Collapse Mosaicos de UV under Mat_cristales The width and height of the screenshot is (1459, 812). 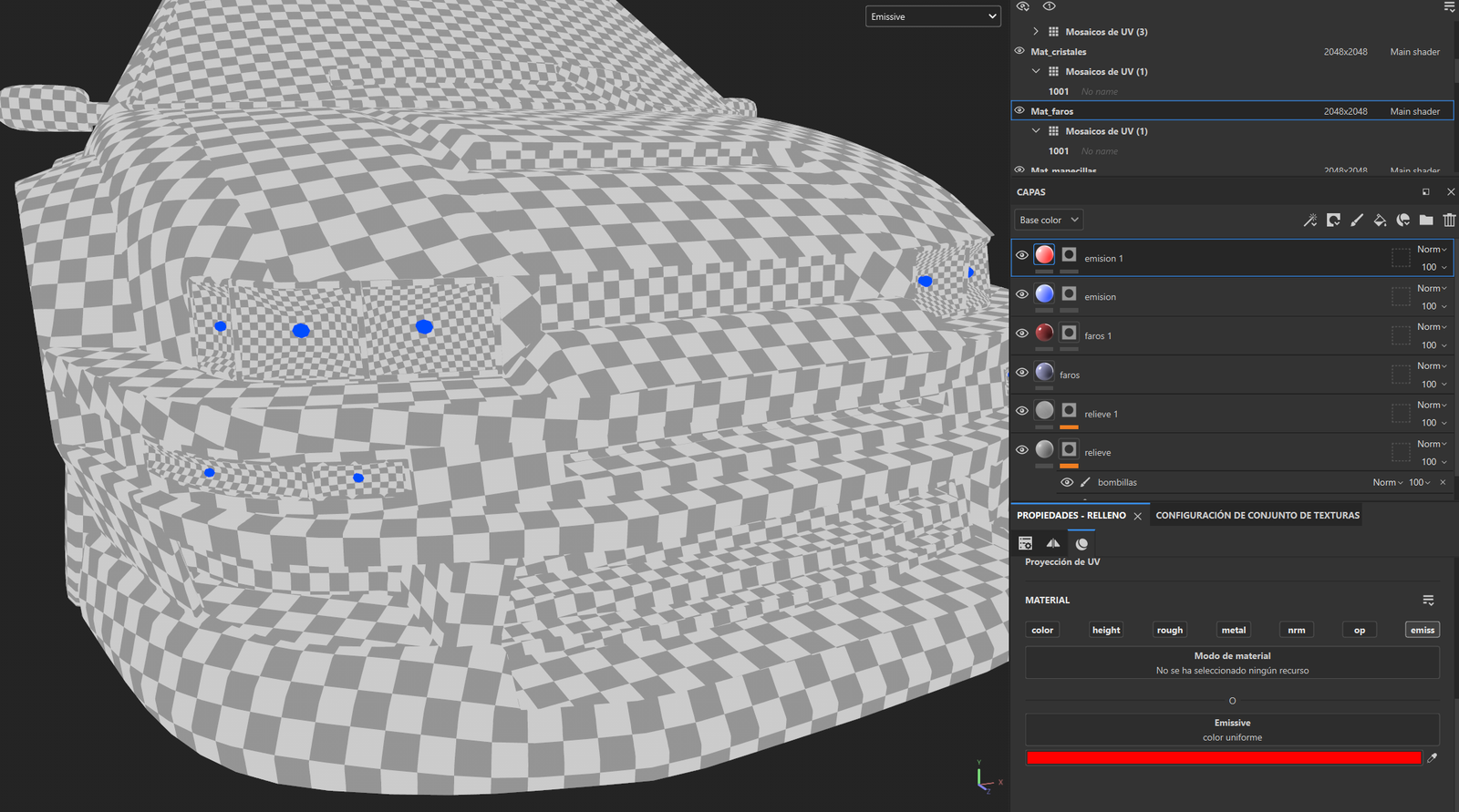pos(1036,71)
